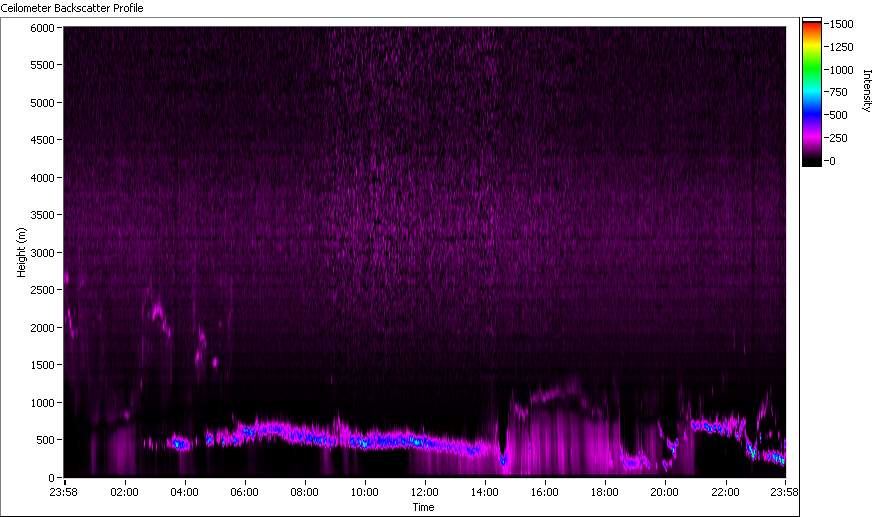Click the Intensity legend label
876x517 pixels.
pos(867,91)
